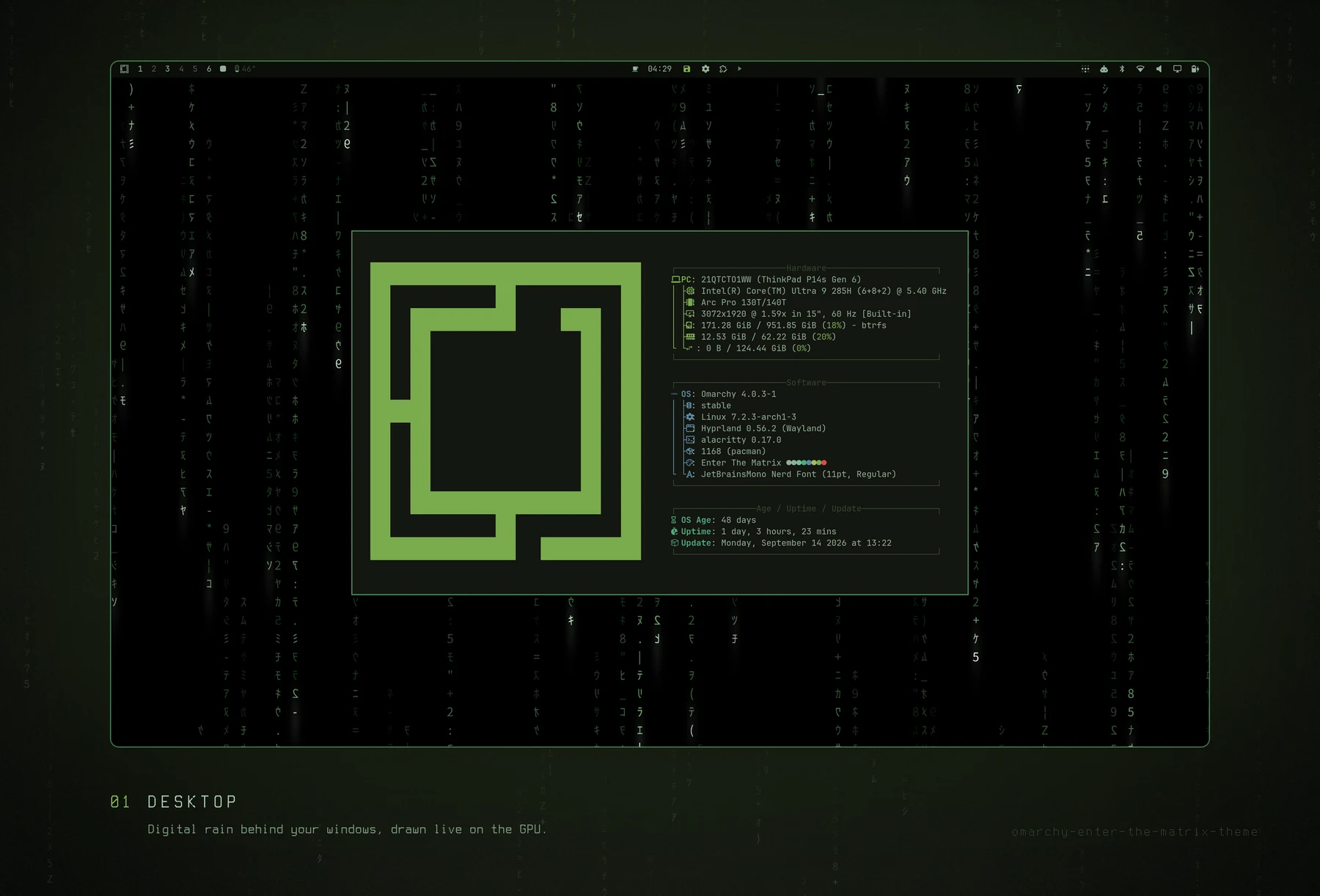The height and width of the screenshot is (896, 1320).
Task: Click the monitor display icon in the tray
Action: click(x=1177, y=69)
